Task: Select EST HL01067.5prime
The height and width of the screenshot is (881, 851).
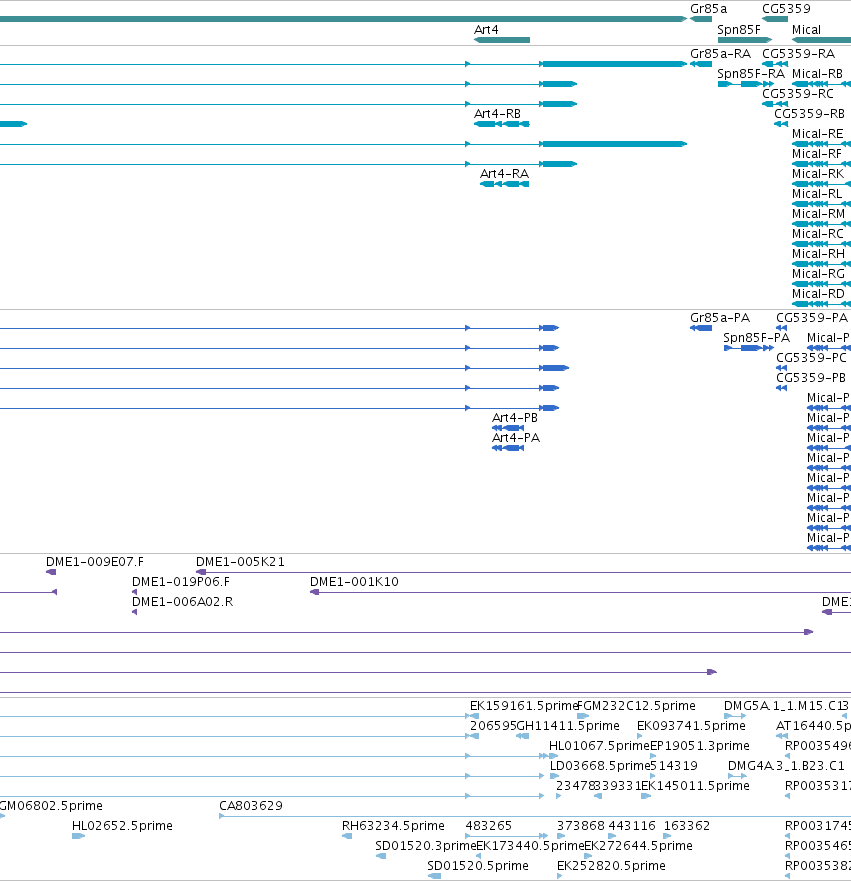Action: tap(554, 756)
